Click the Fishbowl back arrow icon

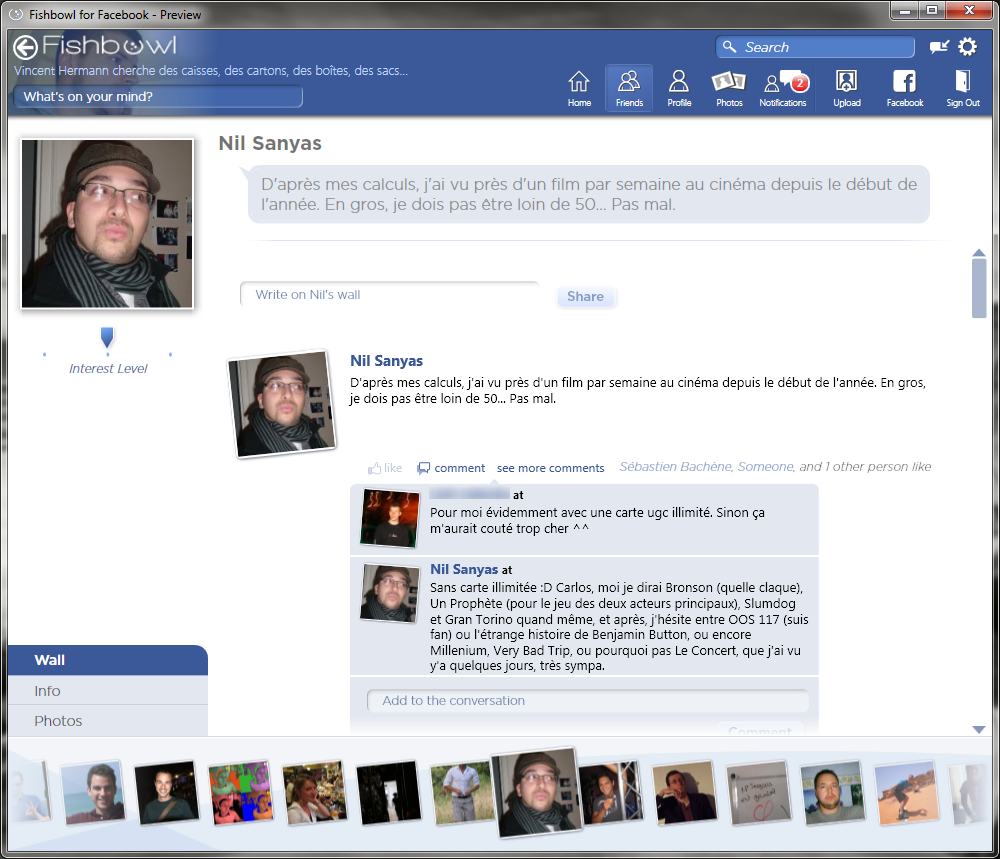point(26,47)
